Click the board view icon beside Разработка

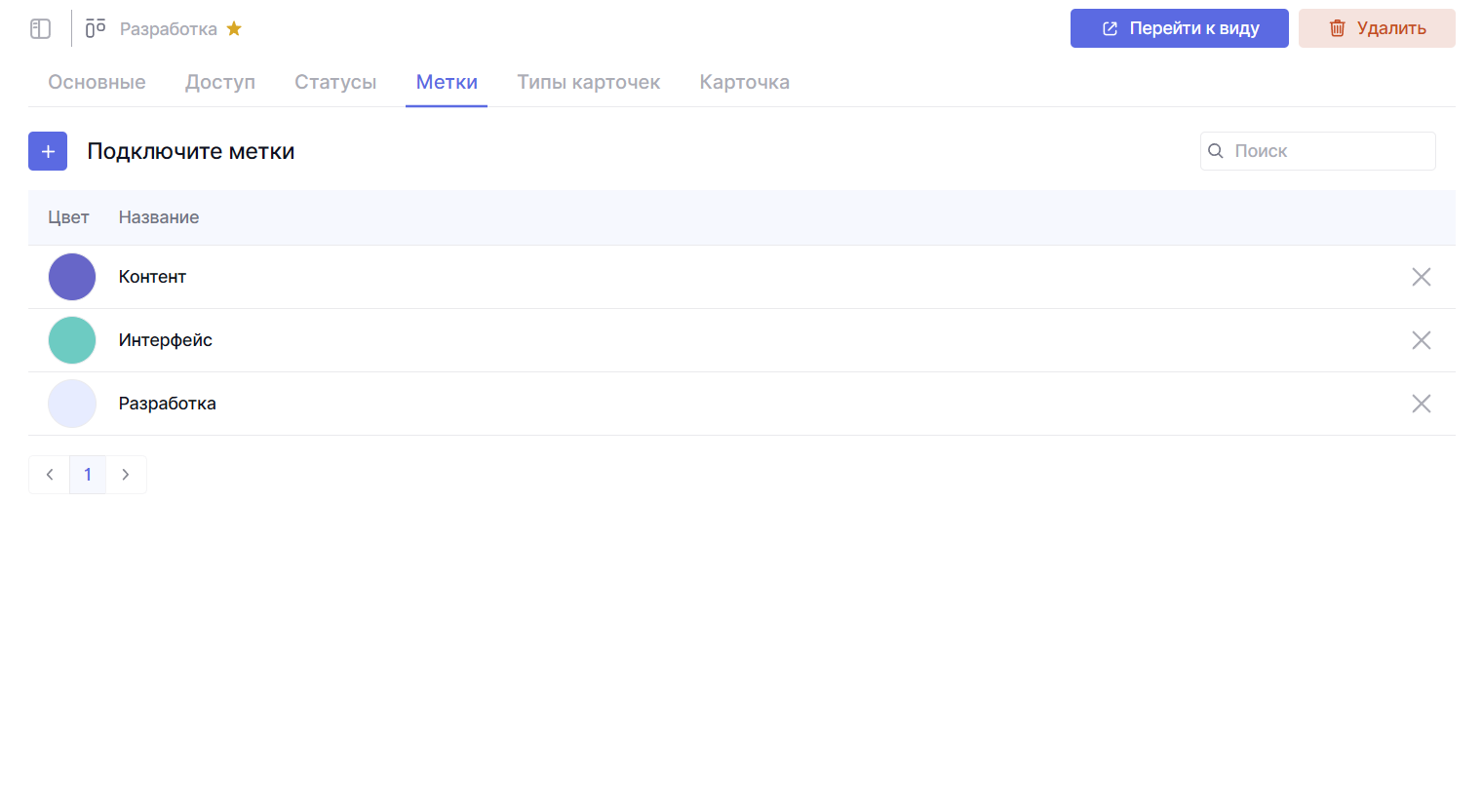click(96, 28)
